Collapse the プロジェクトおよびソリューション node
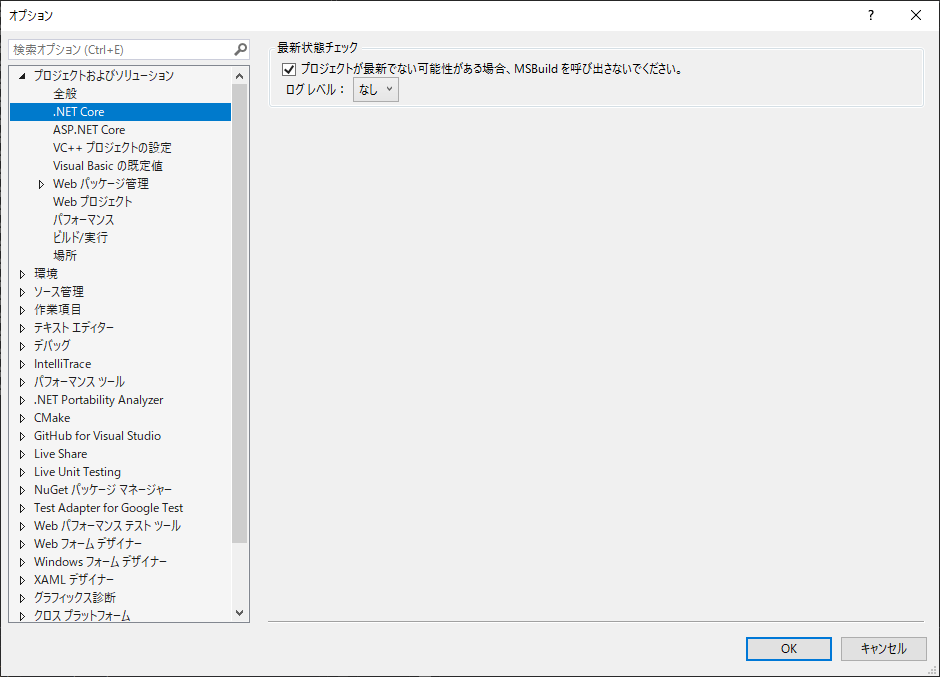This screenshot has width=940, height=677. (21, 74)
